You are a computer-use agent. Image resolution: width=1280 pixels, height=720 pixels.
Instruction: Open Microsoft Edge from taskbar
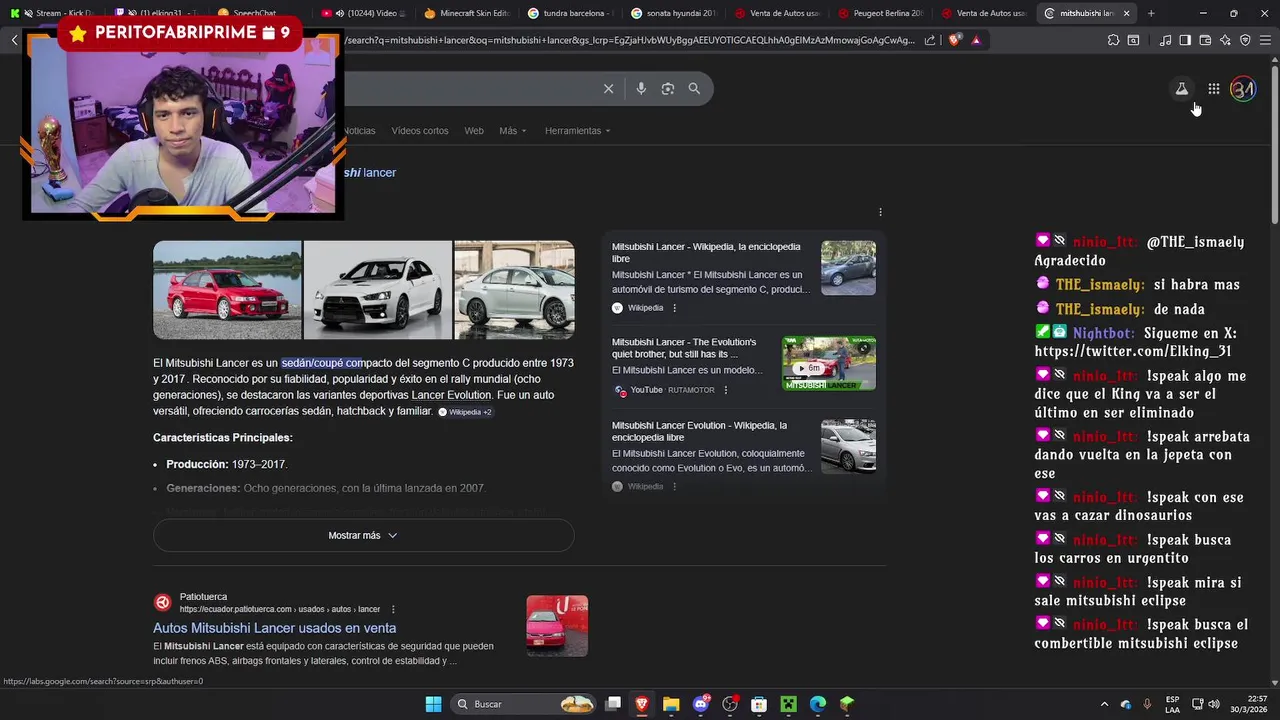point(817,704)
